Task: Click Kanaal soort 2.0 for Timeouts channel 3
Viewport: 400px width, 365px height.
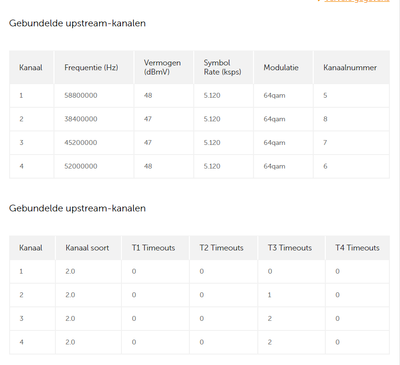Action: [x=70, y=319]
